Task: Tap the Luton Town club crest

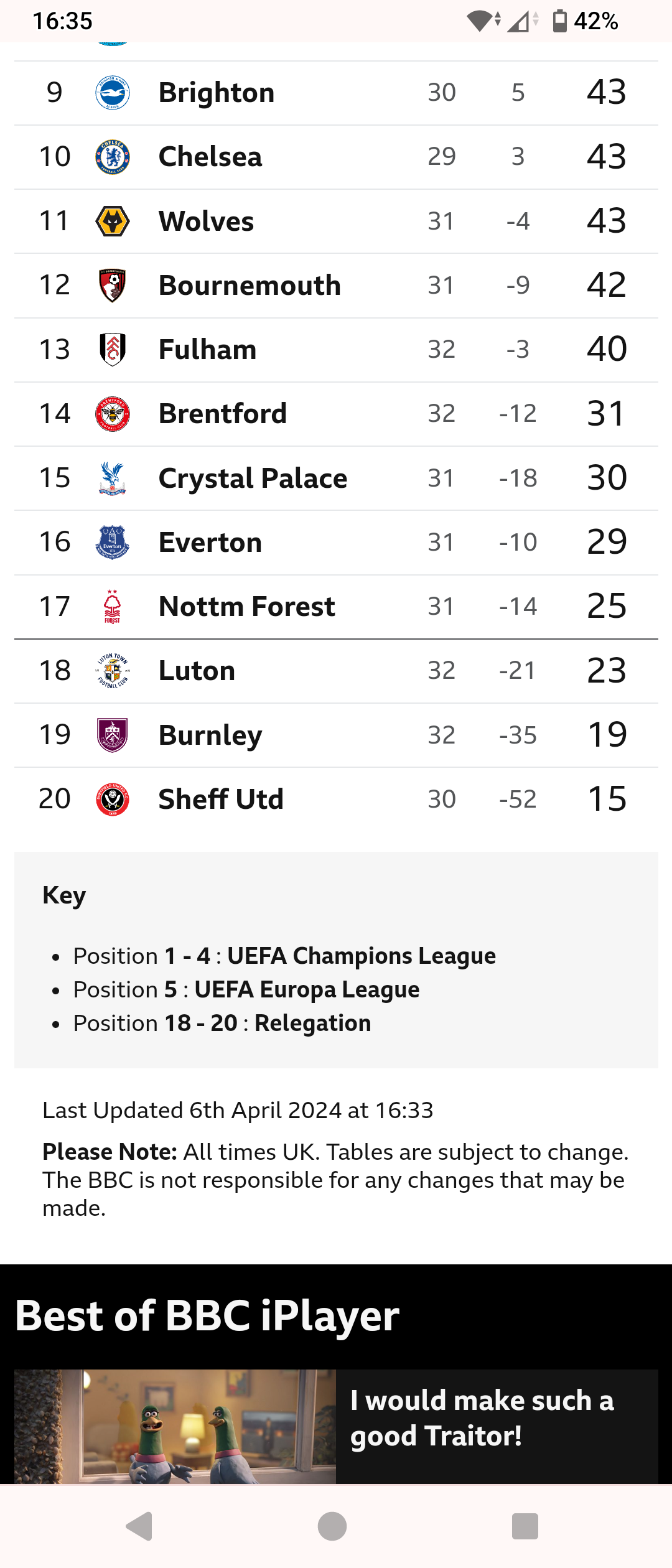Action: point(113,671)
